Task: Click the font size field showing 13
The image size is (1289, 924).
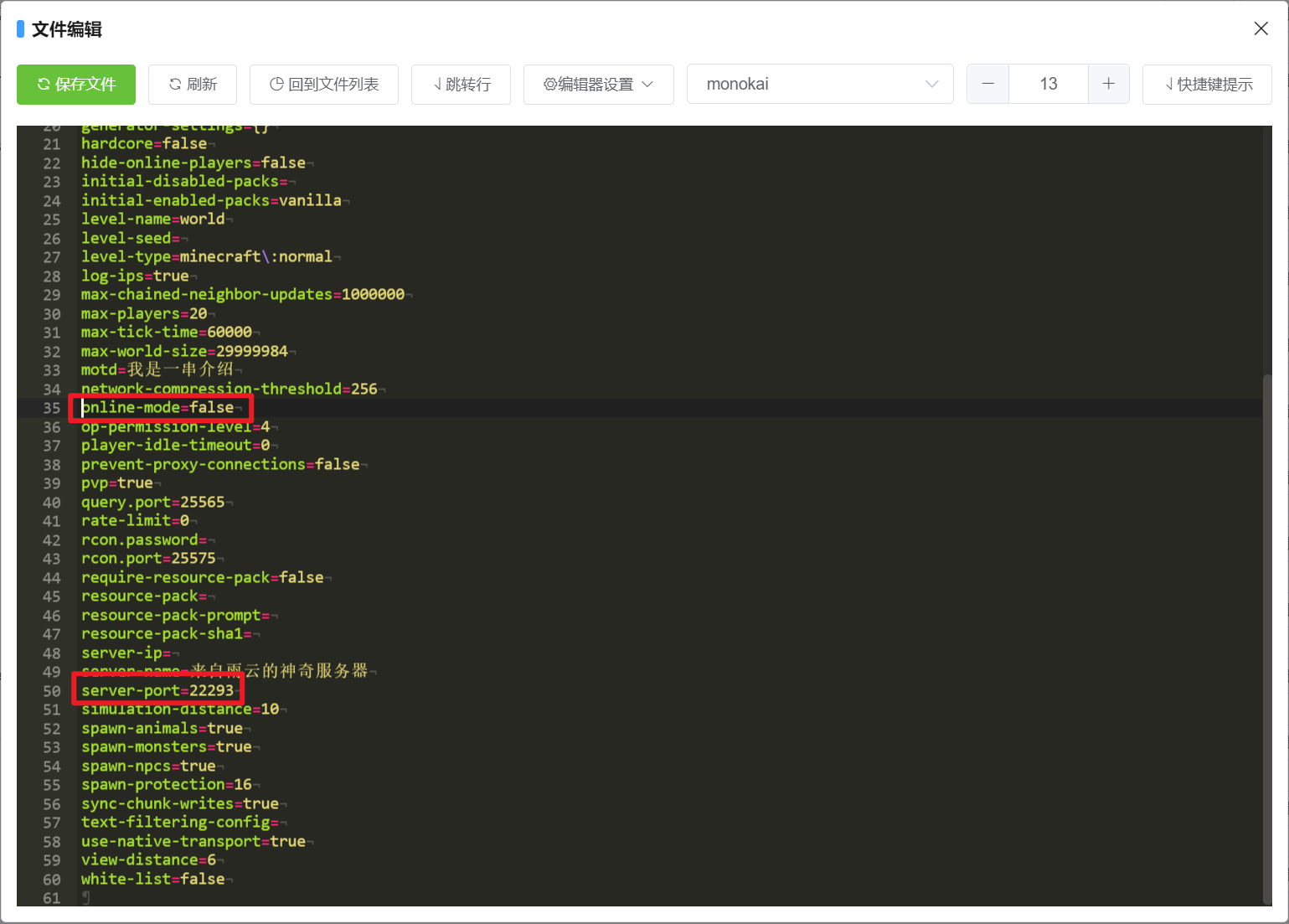Action: coord(1049,84)
